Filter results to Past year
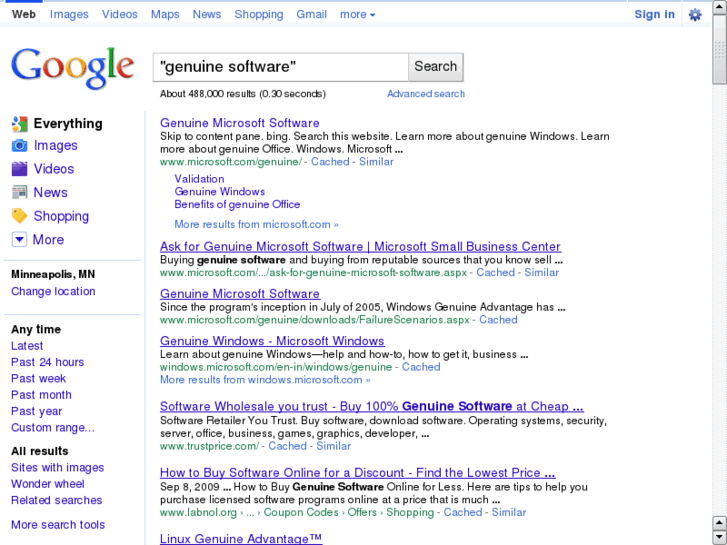The height and width of the screenshot is (545, 727). [37, 411]
